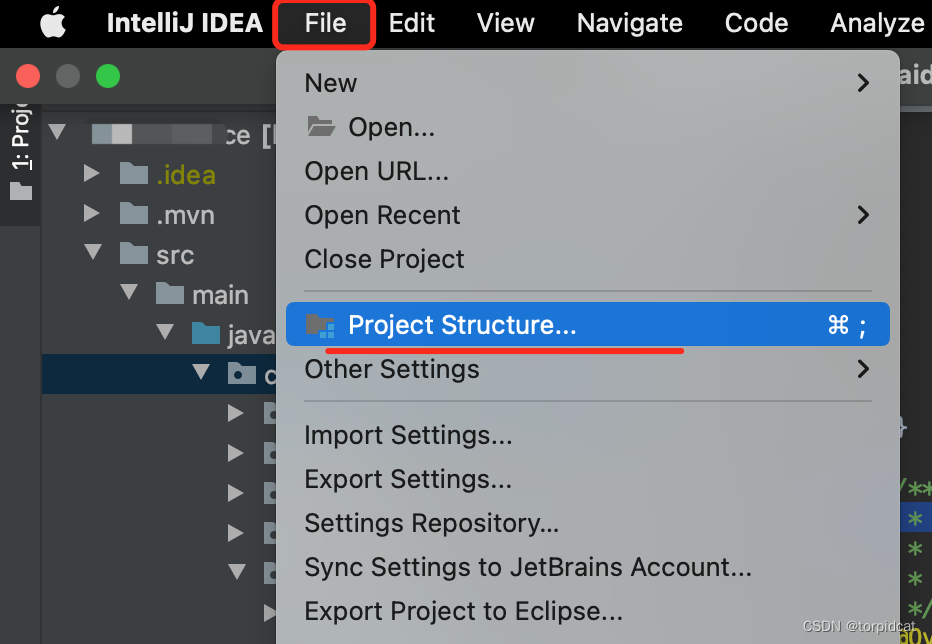Collapse the highlighted package node arrow
This screenshot has height=644, width=932.
(201, 372)
